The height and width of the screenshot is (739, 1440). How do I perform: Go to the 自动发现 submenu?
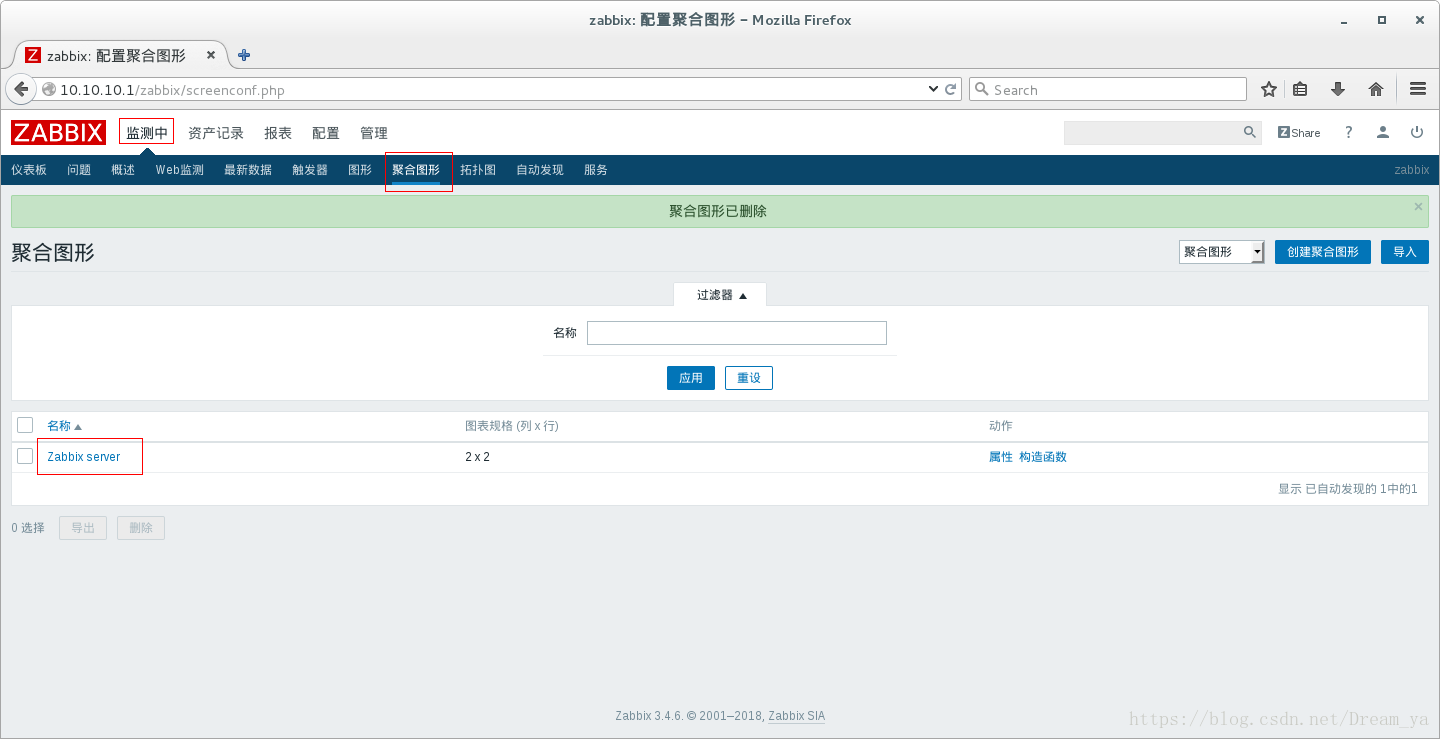[540, 170]
